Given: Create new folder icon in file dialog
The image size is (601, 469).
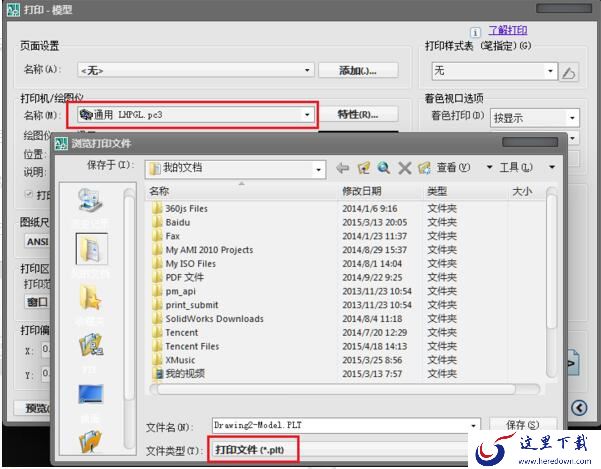Looking at the screenshot, I should tap(424, 168).
